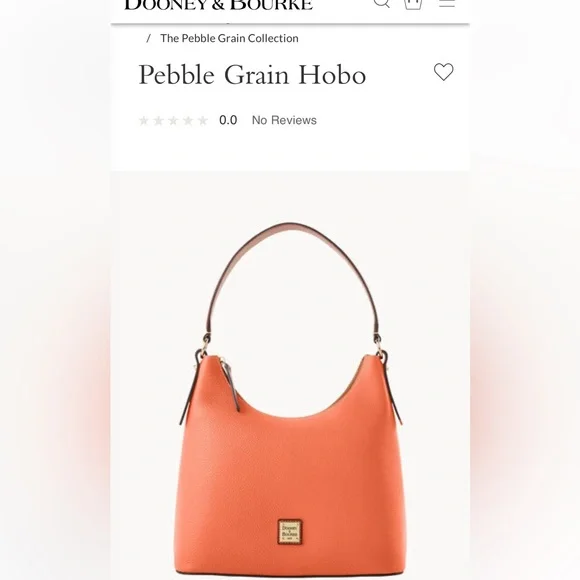Open the orange hobo bag product image
This screenshot has width=580, height=580.
(290, 399)
